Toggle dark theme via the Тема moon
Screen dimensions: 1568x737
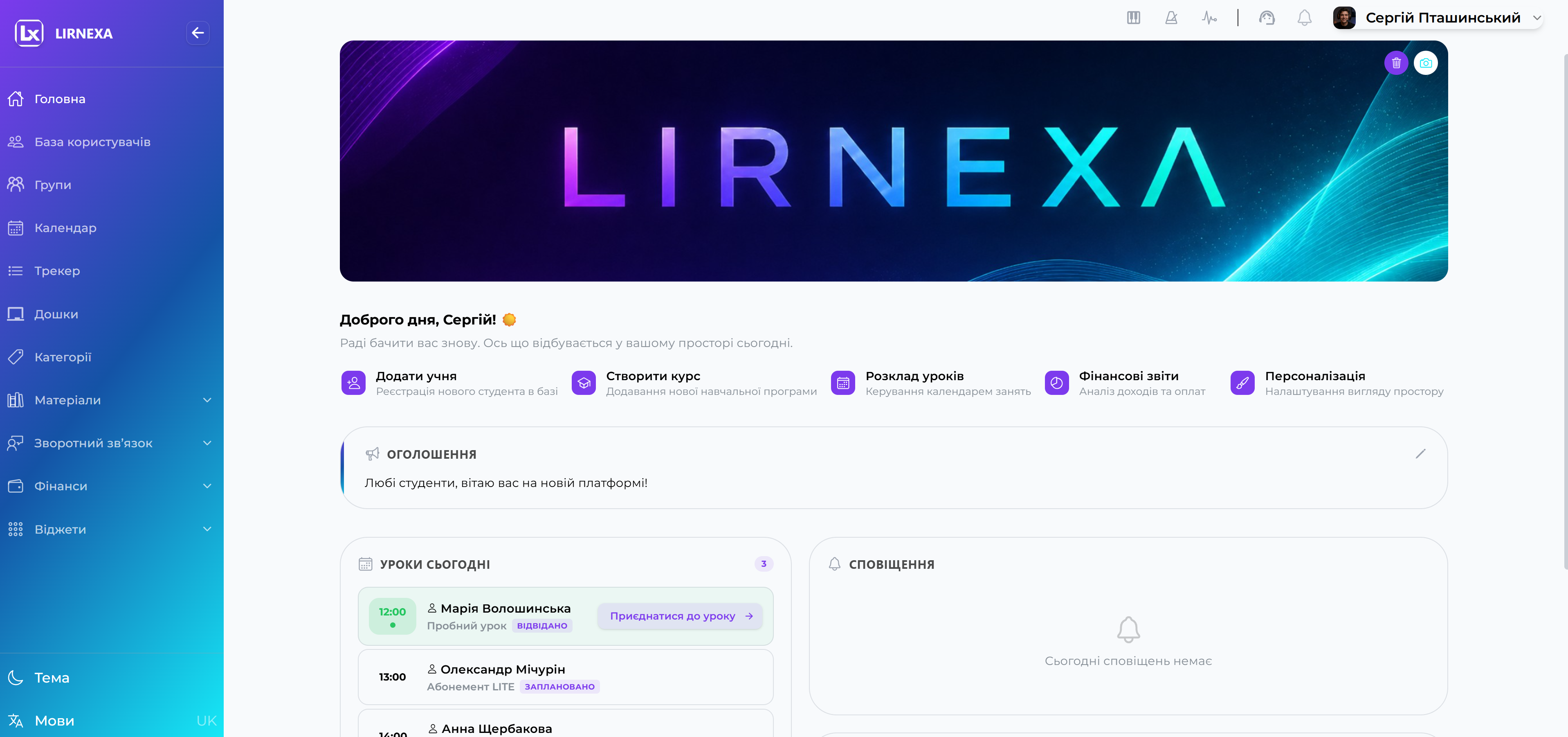tap(15, 677)
